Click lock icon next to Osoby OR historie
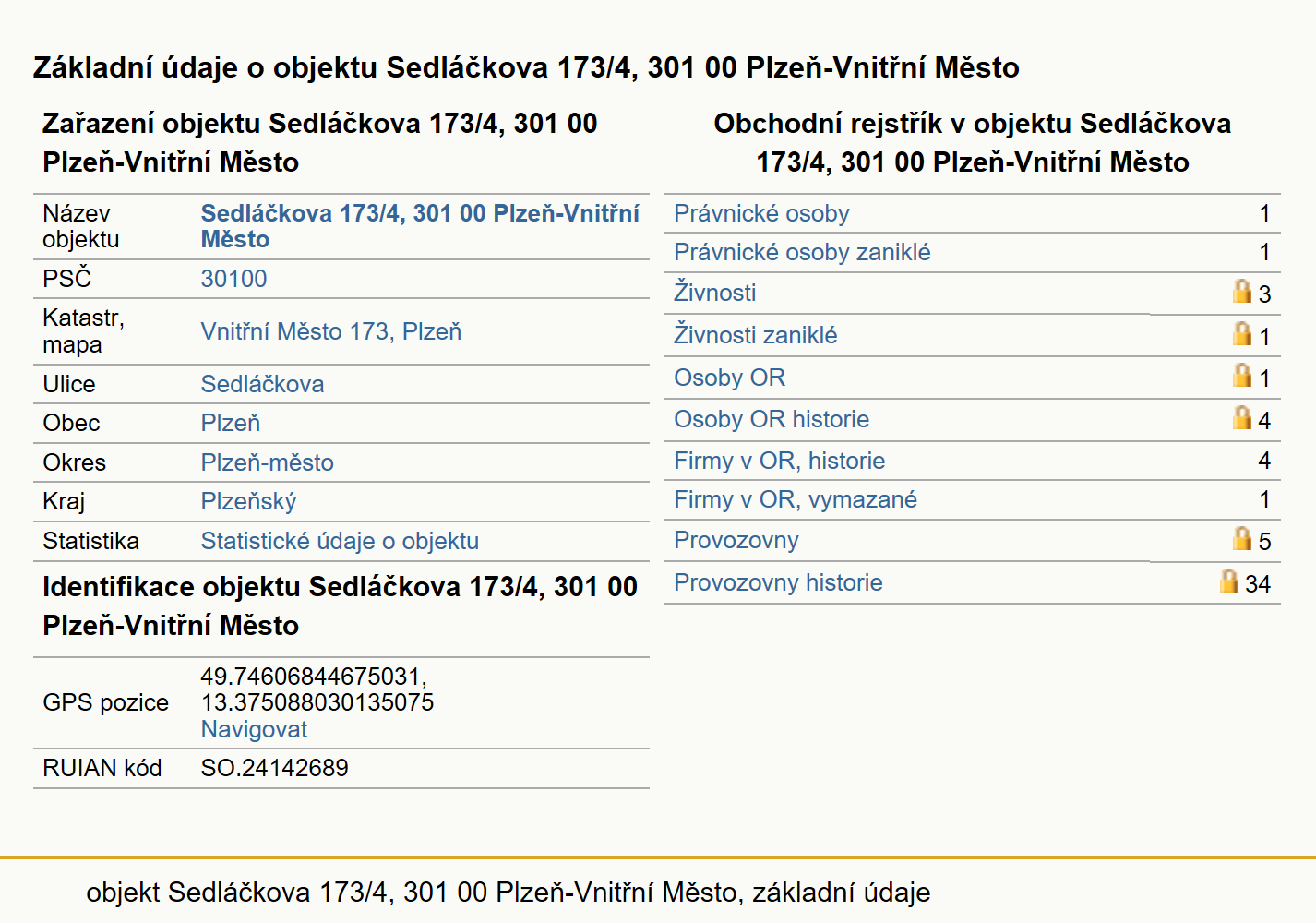The image size is (1316, 923). (1242, 417)
